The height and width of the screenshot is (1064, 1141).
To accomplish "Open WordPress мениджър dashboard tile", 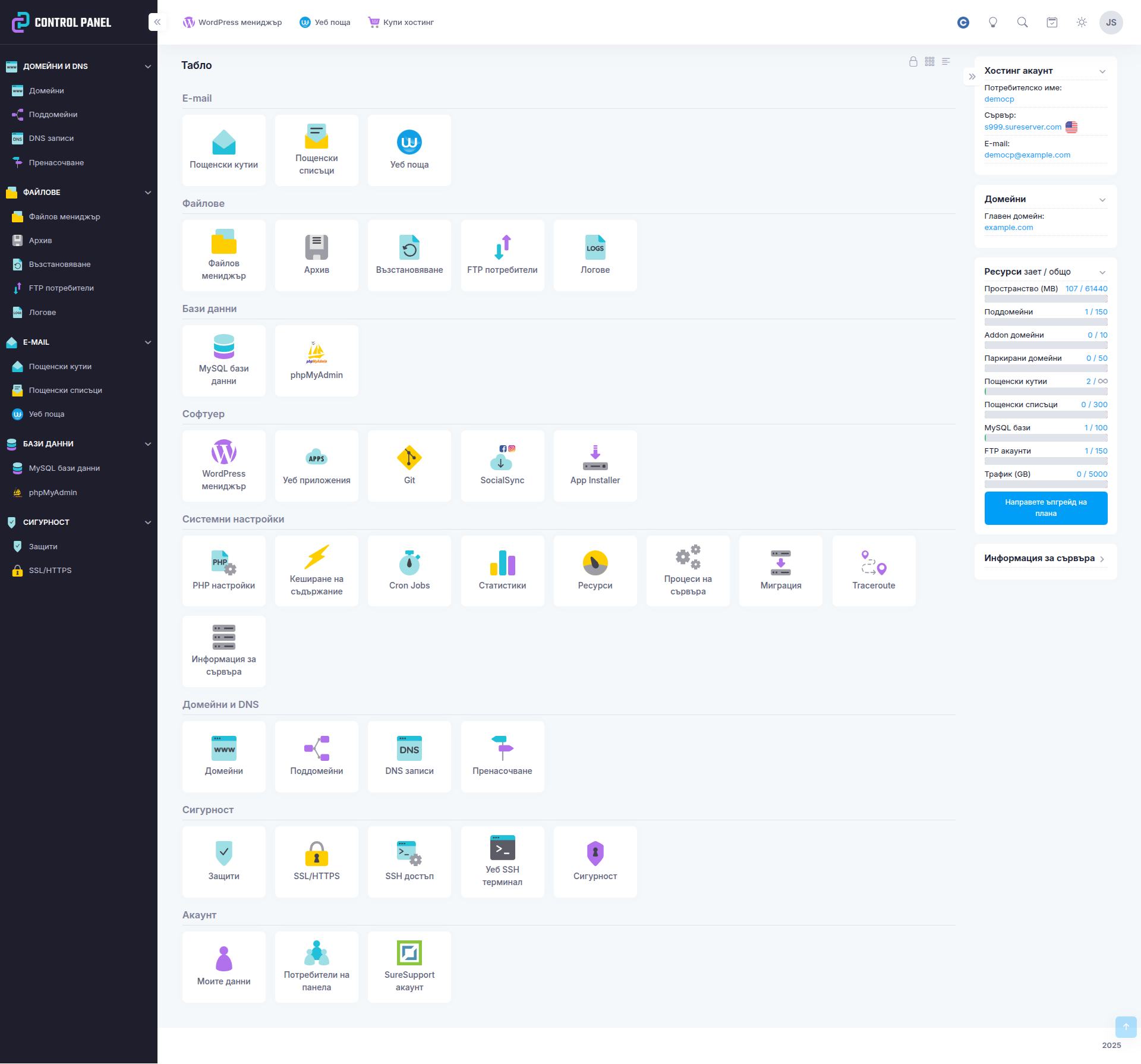I will (x=223, y=466).
